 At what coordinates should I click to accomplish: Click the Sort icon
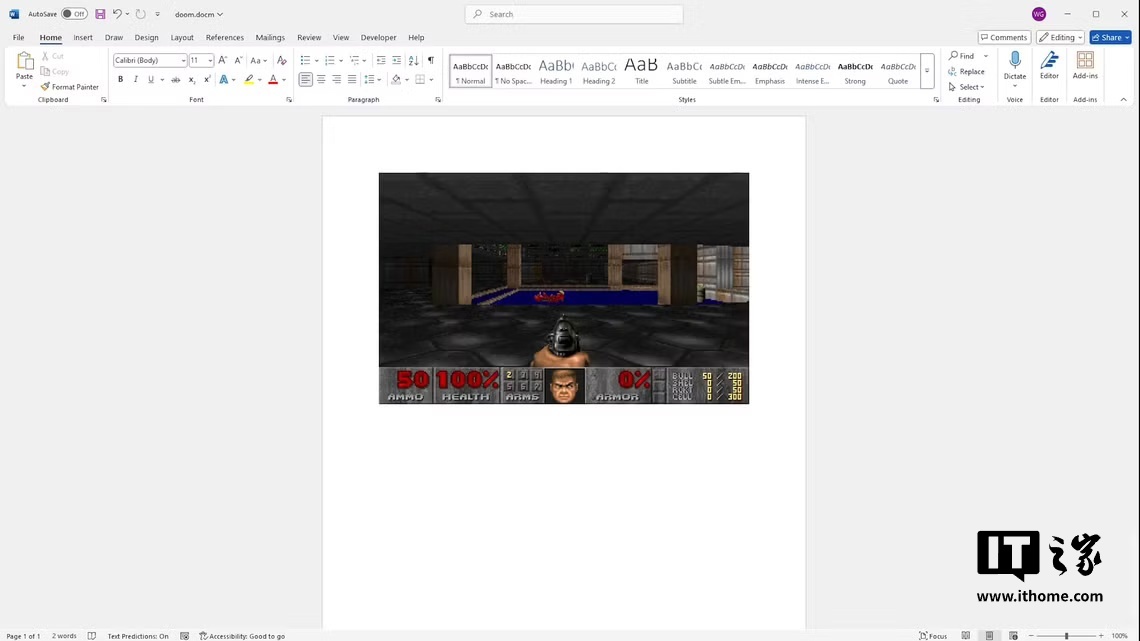click(x=413, y=60)
